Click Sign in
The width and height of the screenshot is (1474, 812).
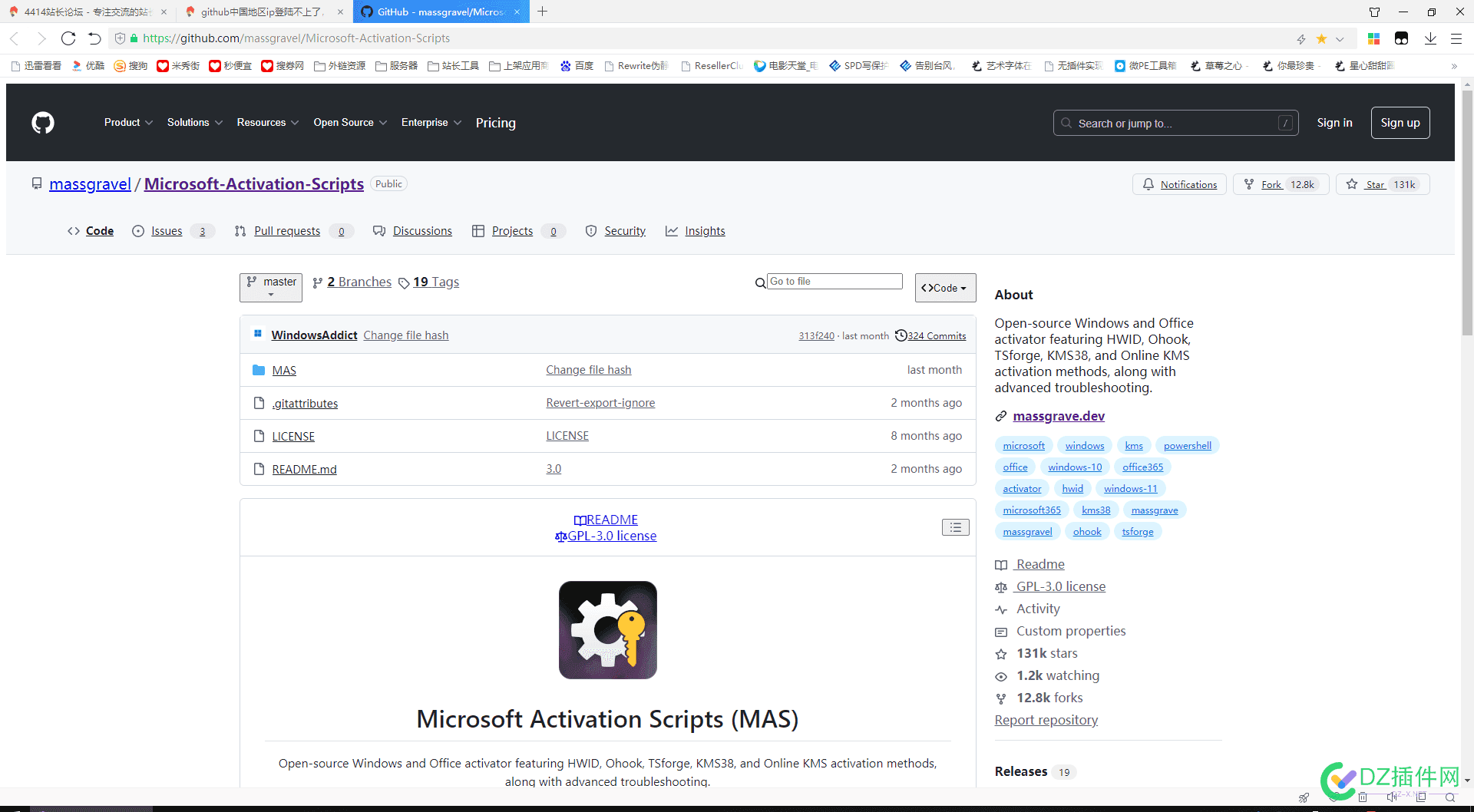click(x=1334, y=123)
